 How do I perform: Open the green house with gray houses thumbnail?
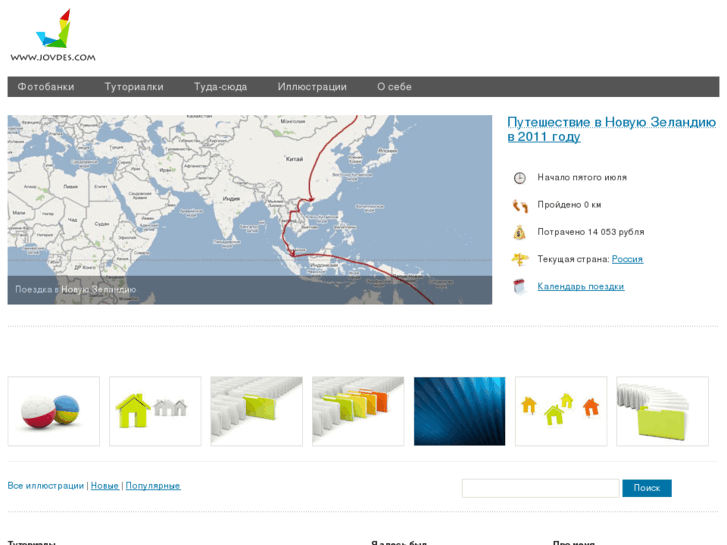click(x=155, y=411)
